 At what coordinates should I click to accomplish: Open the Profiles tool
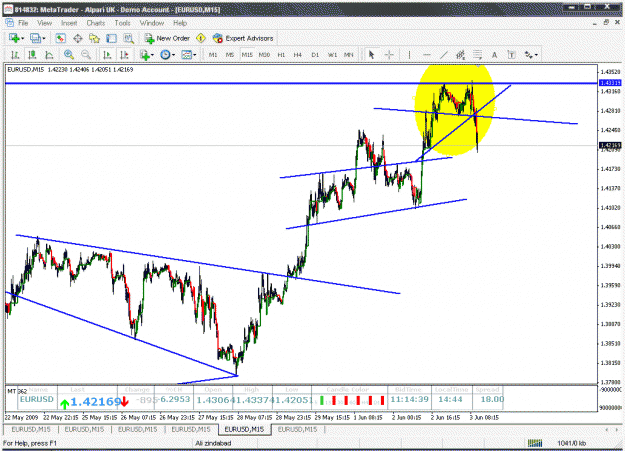(x=35, y=38)
